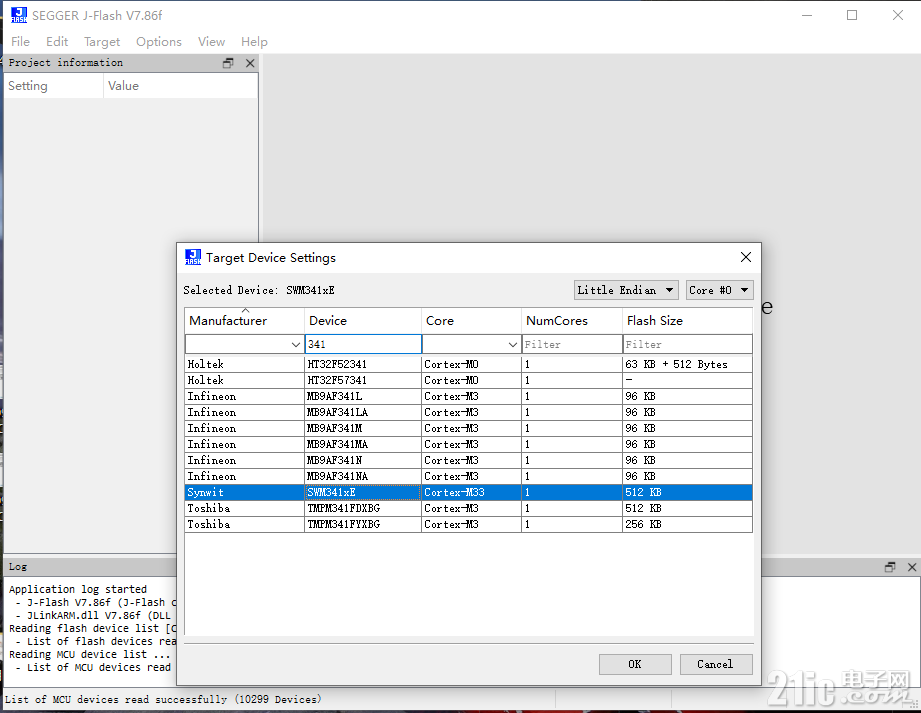Sort by Flash Size column header
Image resolution: width=921 pixels, height=713 pixels.
pos(687,321)
